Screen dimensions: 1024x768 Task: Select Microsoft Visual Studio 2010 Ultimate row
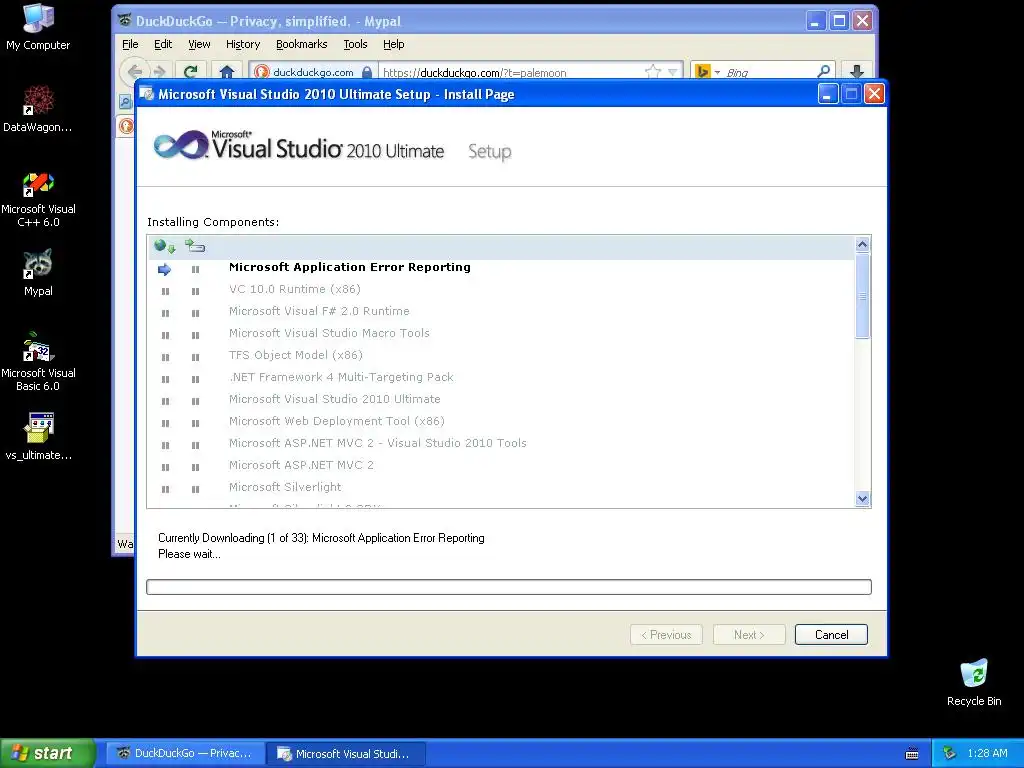pyautogui.click(x=501, y=399)
